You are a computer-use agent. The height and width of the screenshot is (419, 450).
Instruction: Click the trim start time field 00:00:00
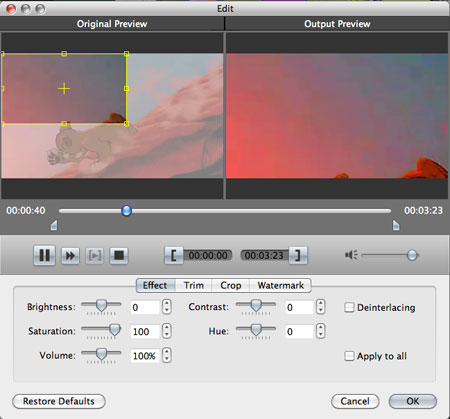[x=208, y=256]
